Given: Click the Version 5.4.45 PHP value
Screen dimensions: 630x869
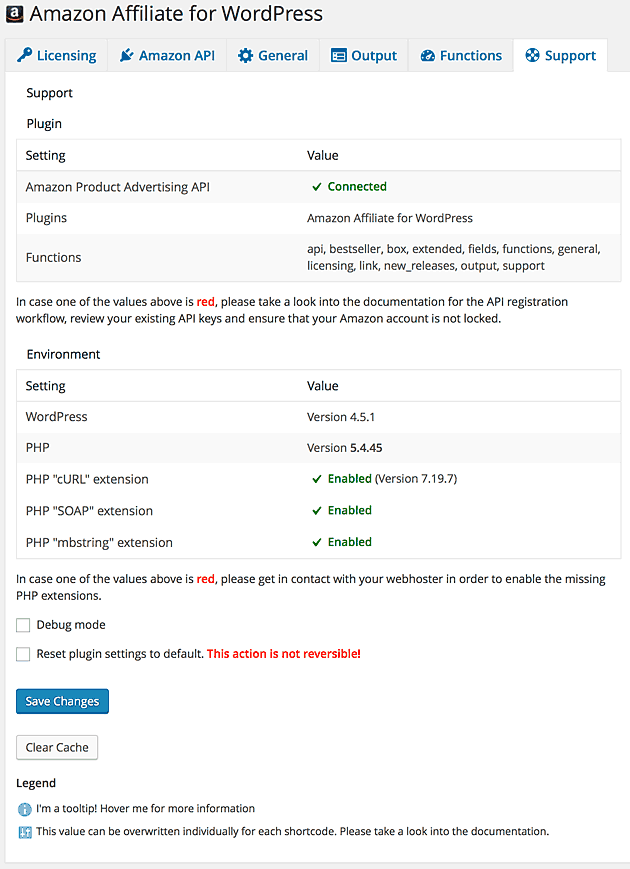Looking at the screenshot, I should click(x=345, y=448).
